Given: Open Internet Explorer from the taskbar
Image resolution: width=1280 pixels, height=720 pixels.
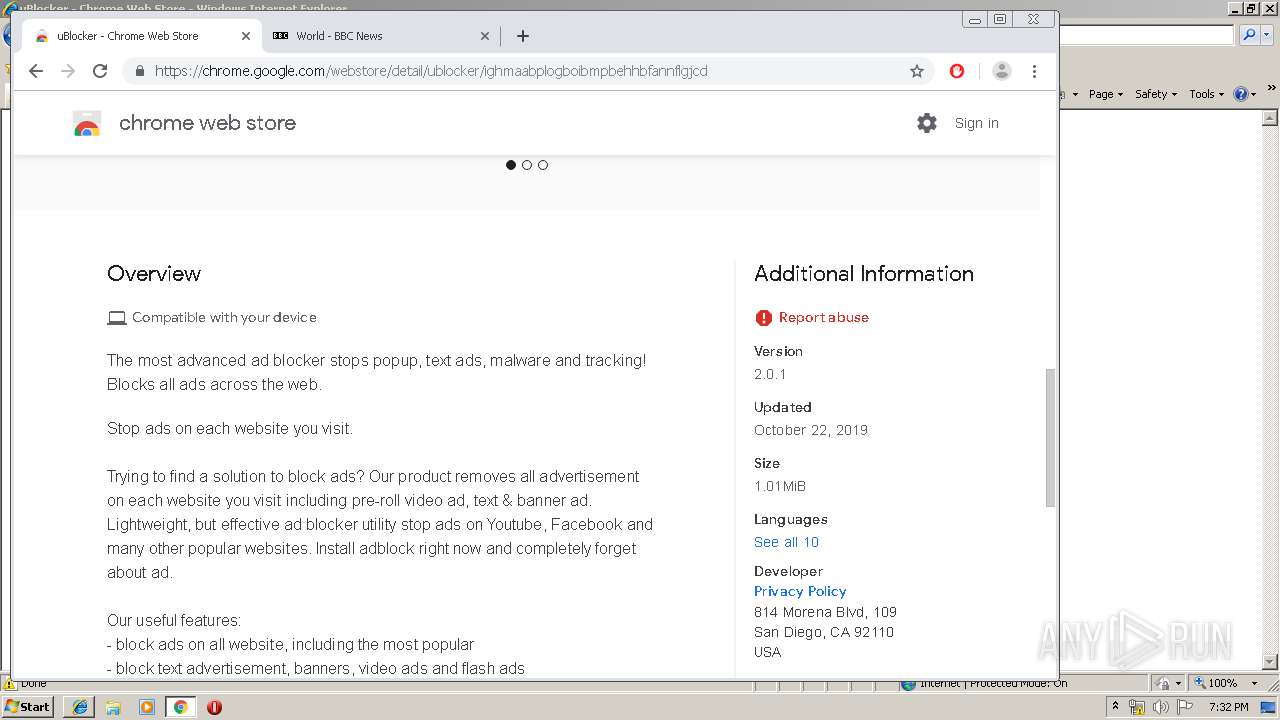Looking at the screenshot, I should (x=80, y=707).
